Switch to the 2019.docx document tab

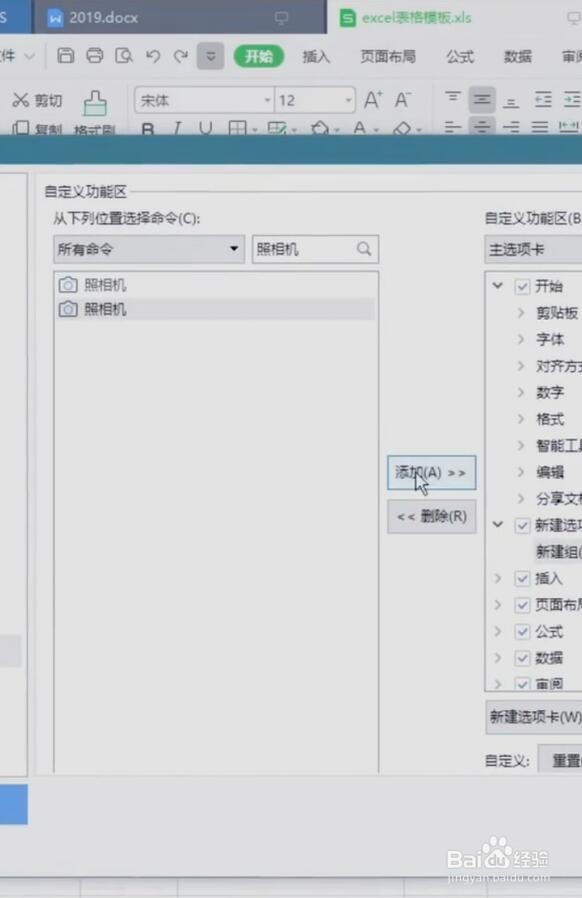(x=179, y=17)
